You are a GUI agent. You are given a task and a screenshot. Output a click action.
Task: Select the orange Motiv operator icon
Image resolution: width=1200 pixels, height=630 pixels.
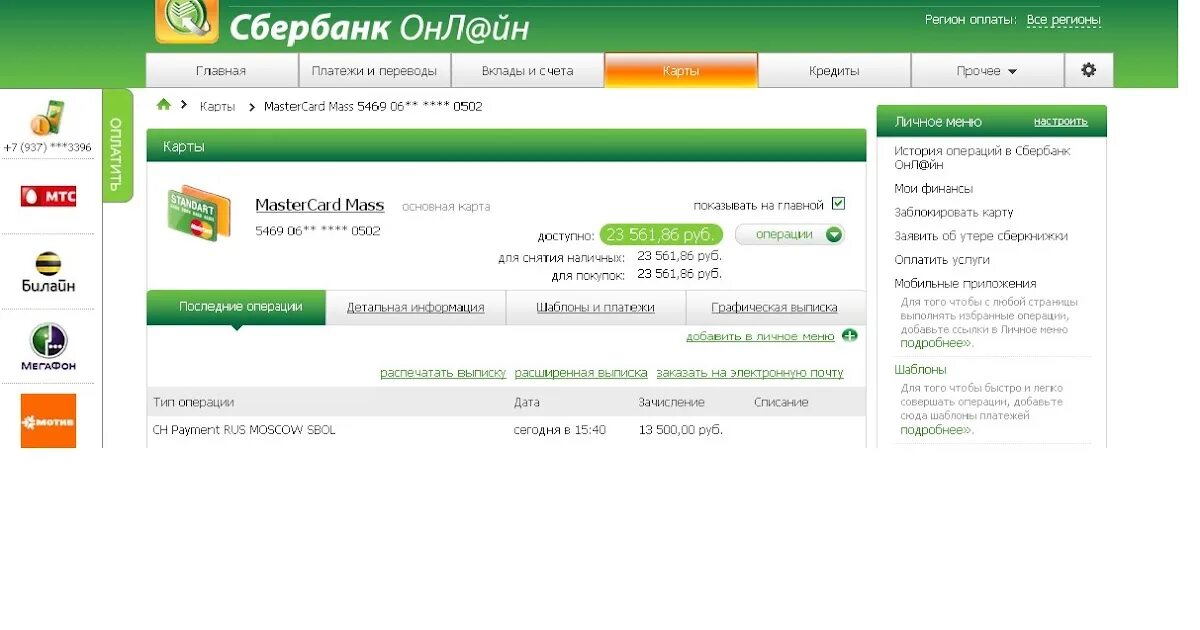click(x=48, y=420)
